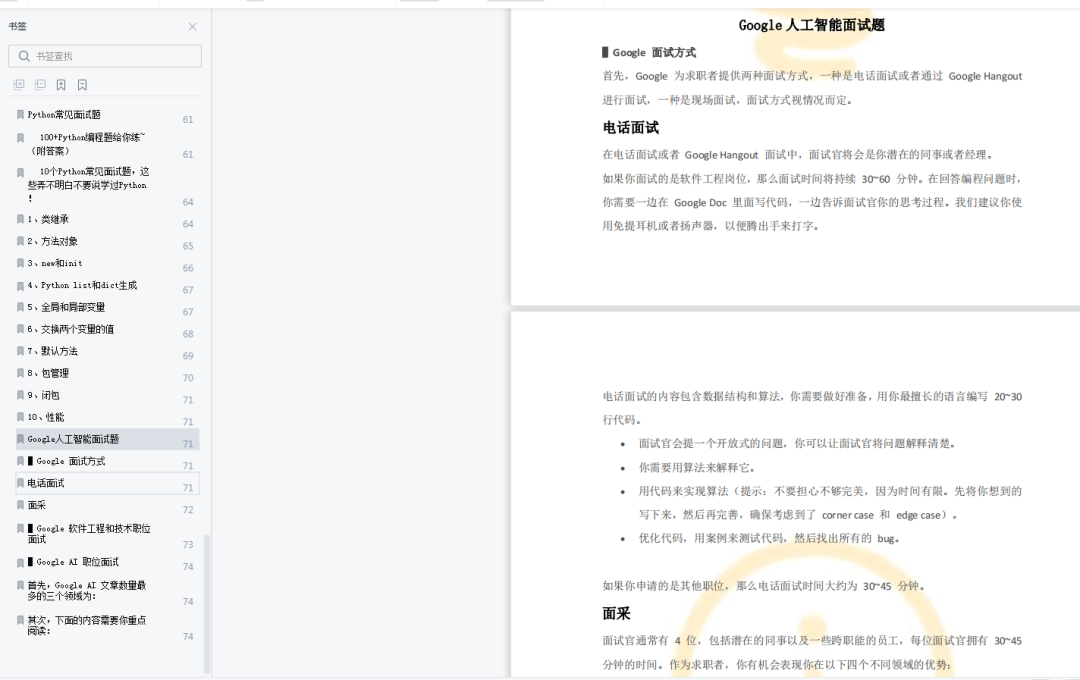
Task: Collapse all bookmarks icon
Action: (40, 84)
